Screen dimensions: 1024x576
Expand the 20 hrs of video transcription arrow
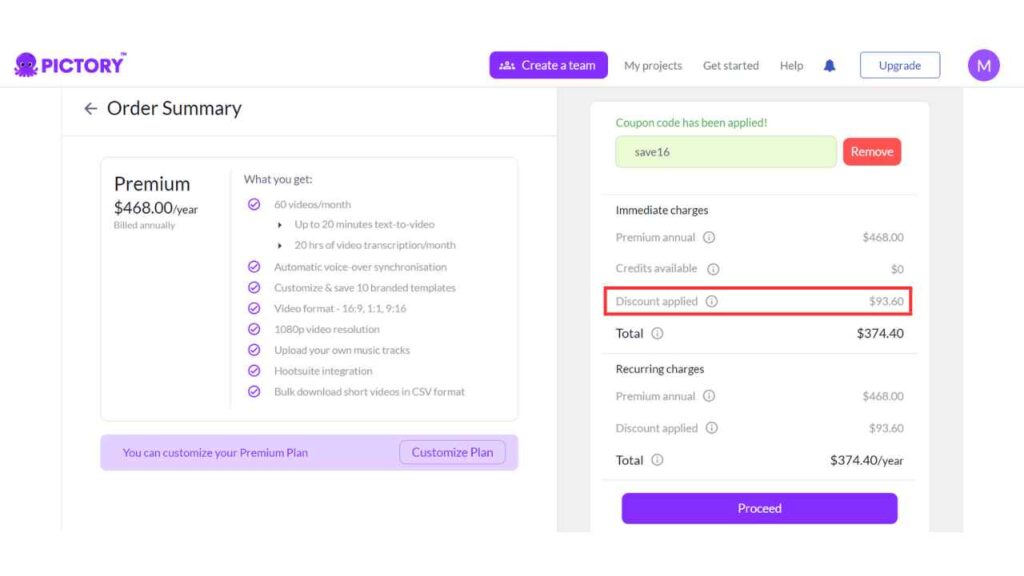(280, 246)
